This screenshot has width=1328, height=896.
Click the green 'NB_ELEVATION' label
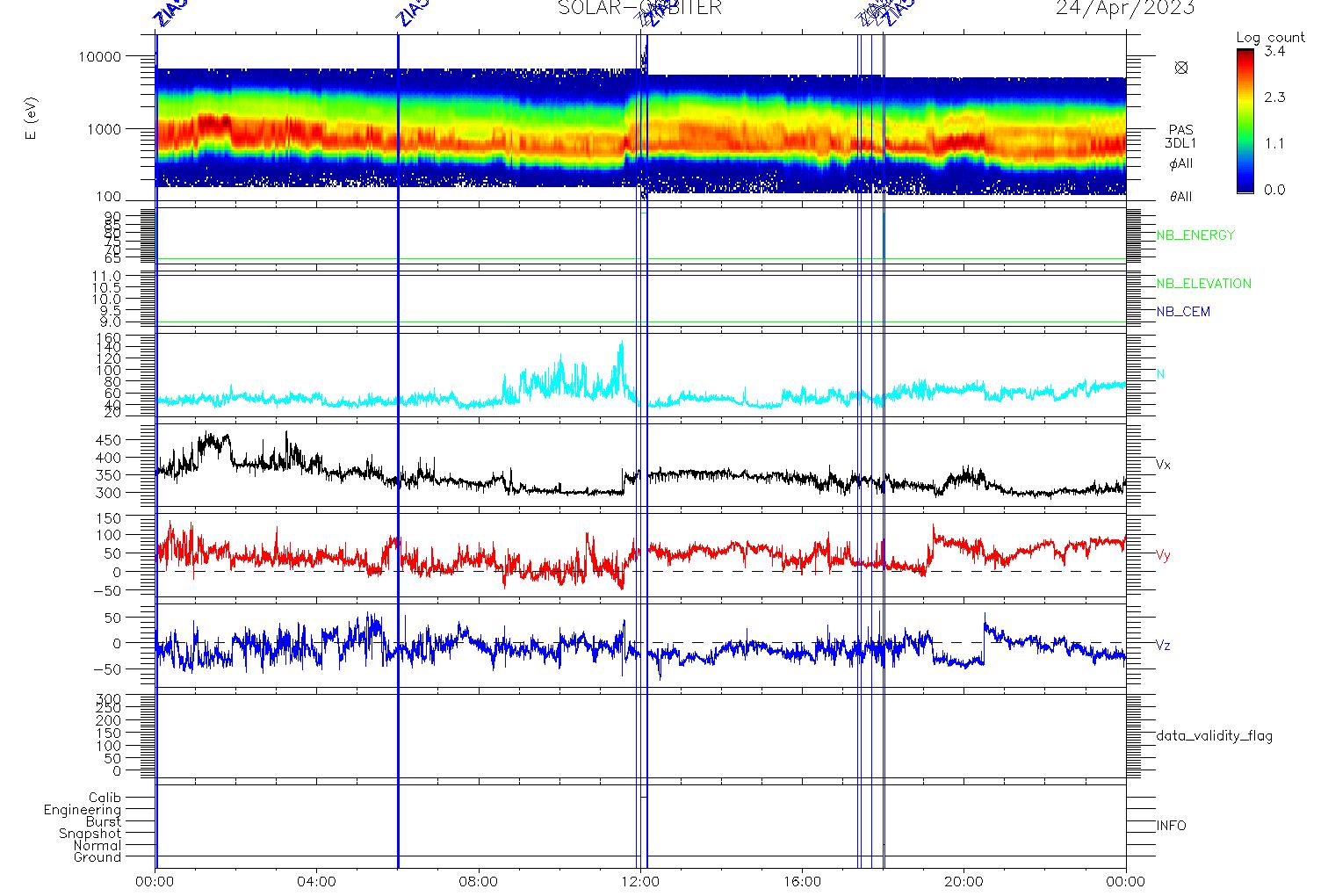coord(1203,284)
